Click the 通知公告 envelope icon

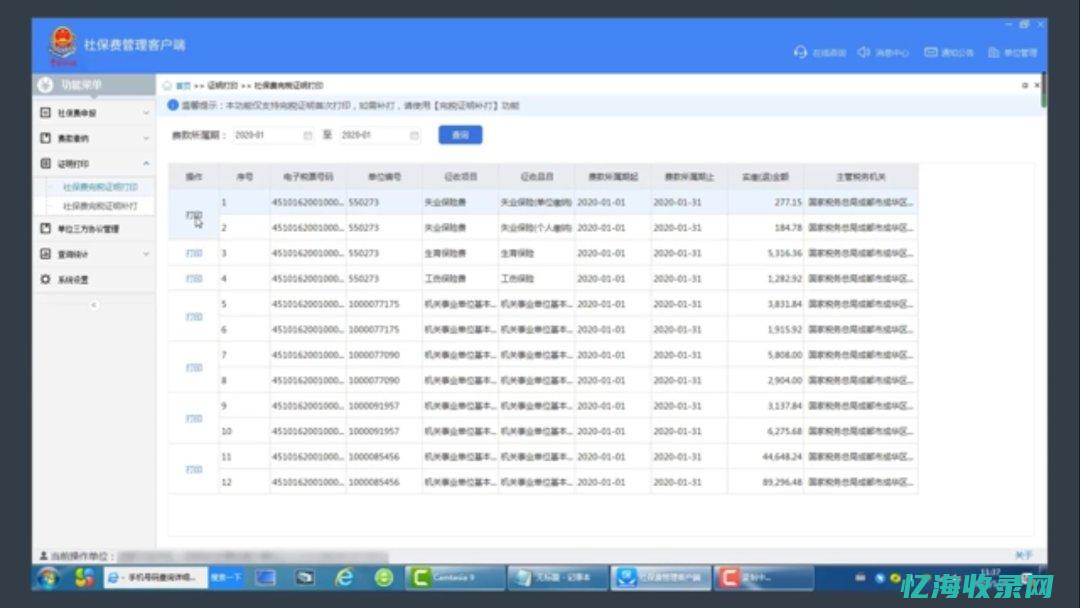931,52
